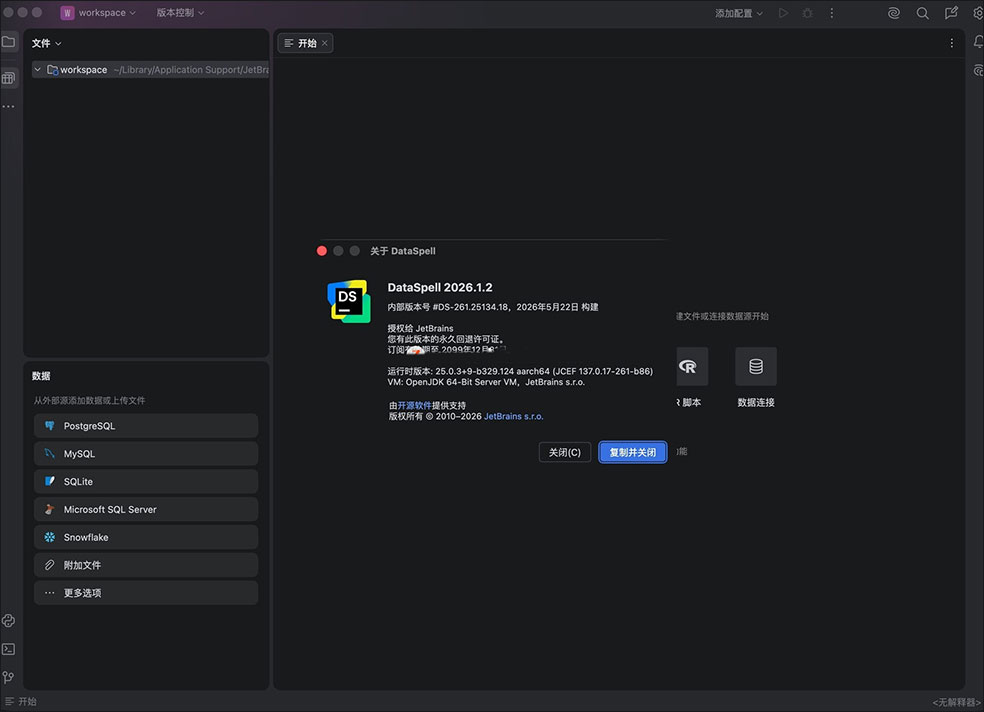Open more run actions menu
This screenshot has width=984, height=712.
click(832, 13)
